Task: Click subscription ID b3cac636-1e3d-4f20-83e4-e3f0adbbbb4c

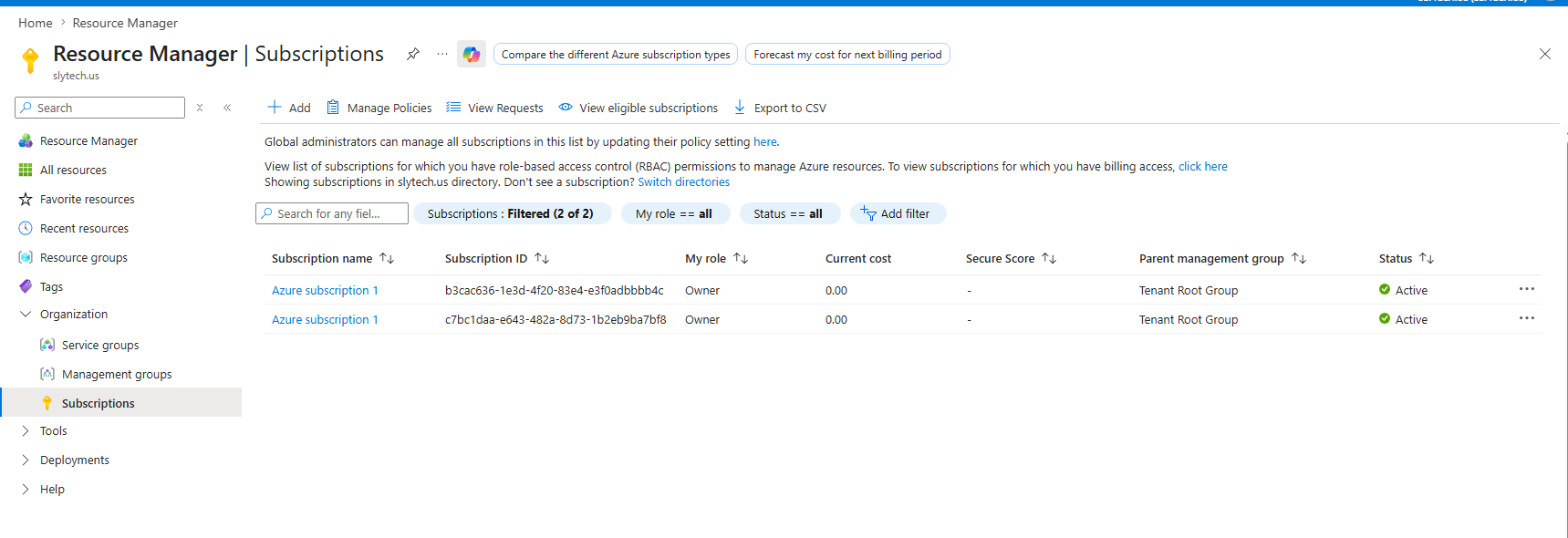Action: click(555, 290)
